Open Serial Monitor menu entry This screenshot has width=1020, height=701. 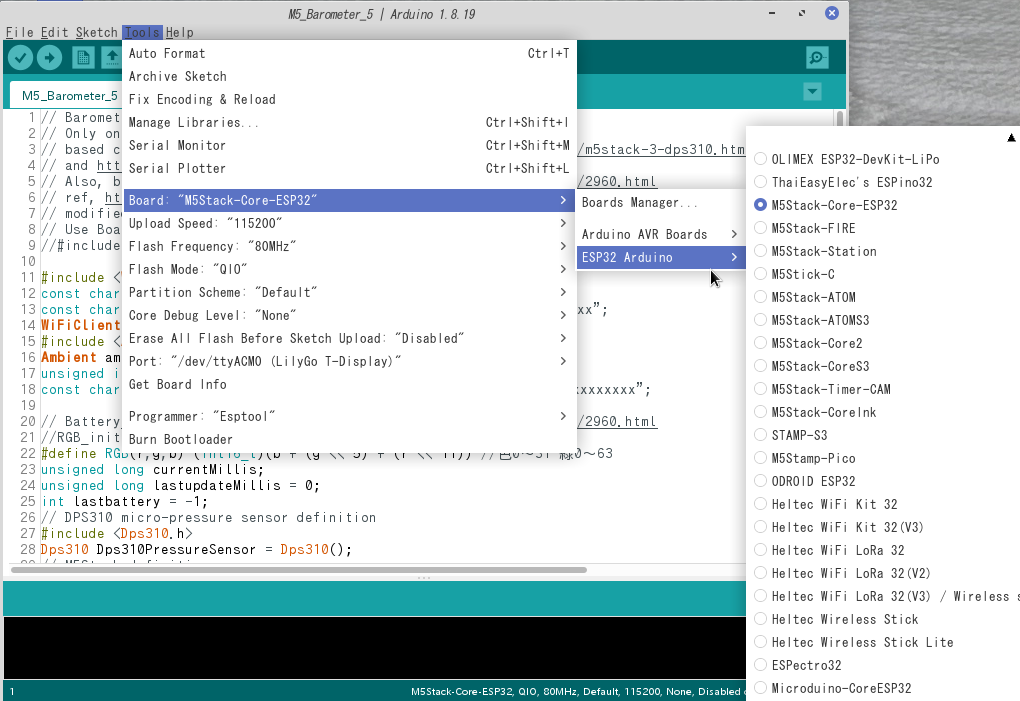point(349,145)
